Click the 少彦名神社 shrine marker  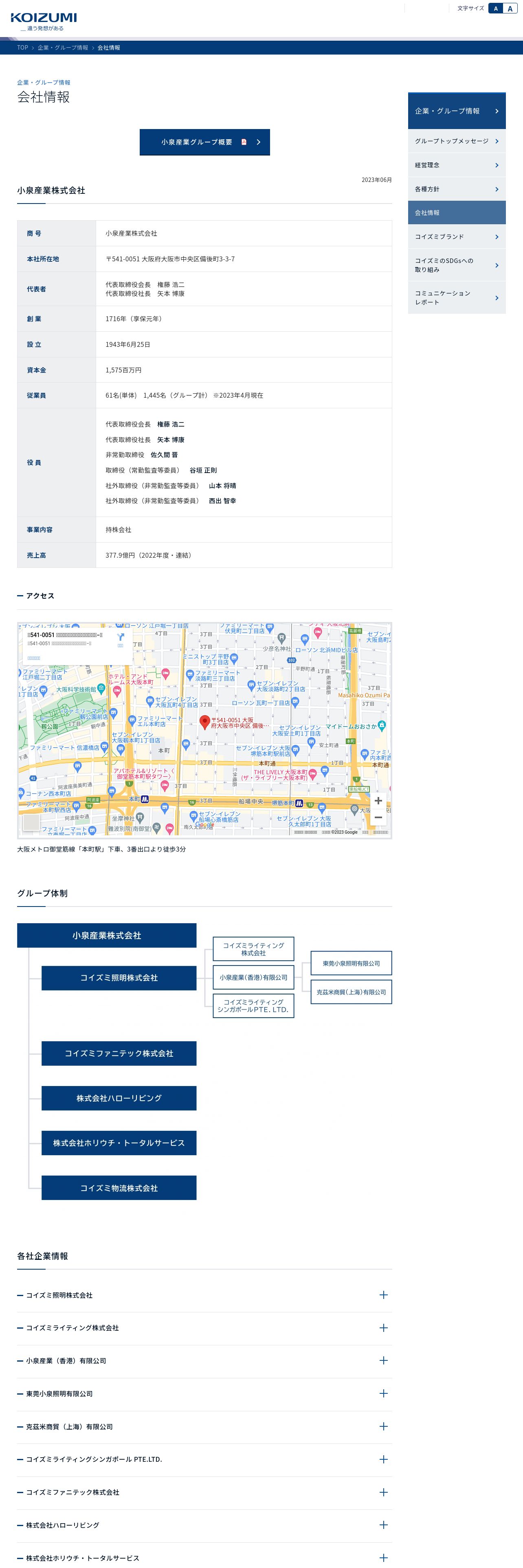(x=281, y=638)
